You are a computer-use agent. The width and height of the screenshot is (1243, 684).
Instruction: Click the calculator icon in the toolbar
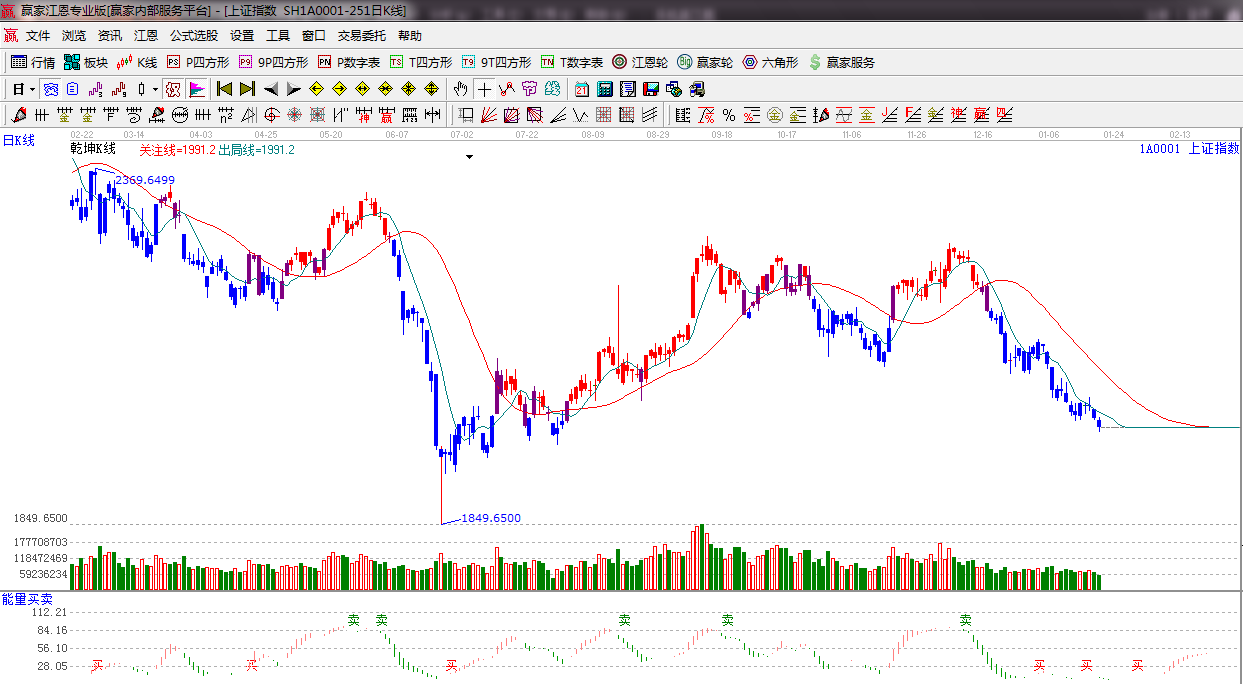[604, 89]
